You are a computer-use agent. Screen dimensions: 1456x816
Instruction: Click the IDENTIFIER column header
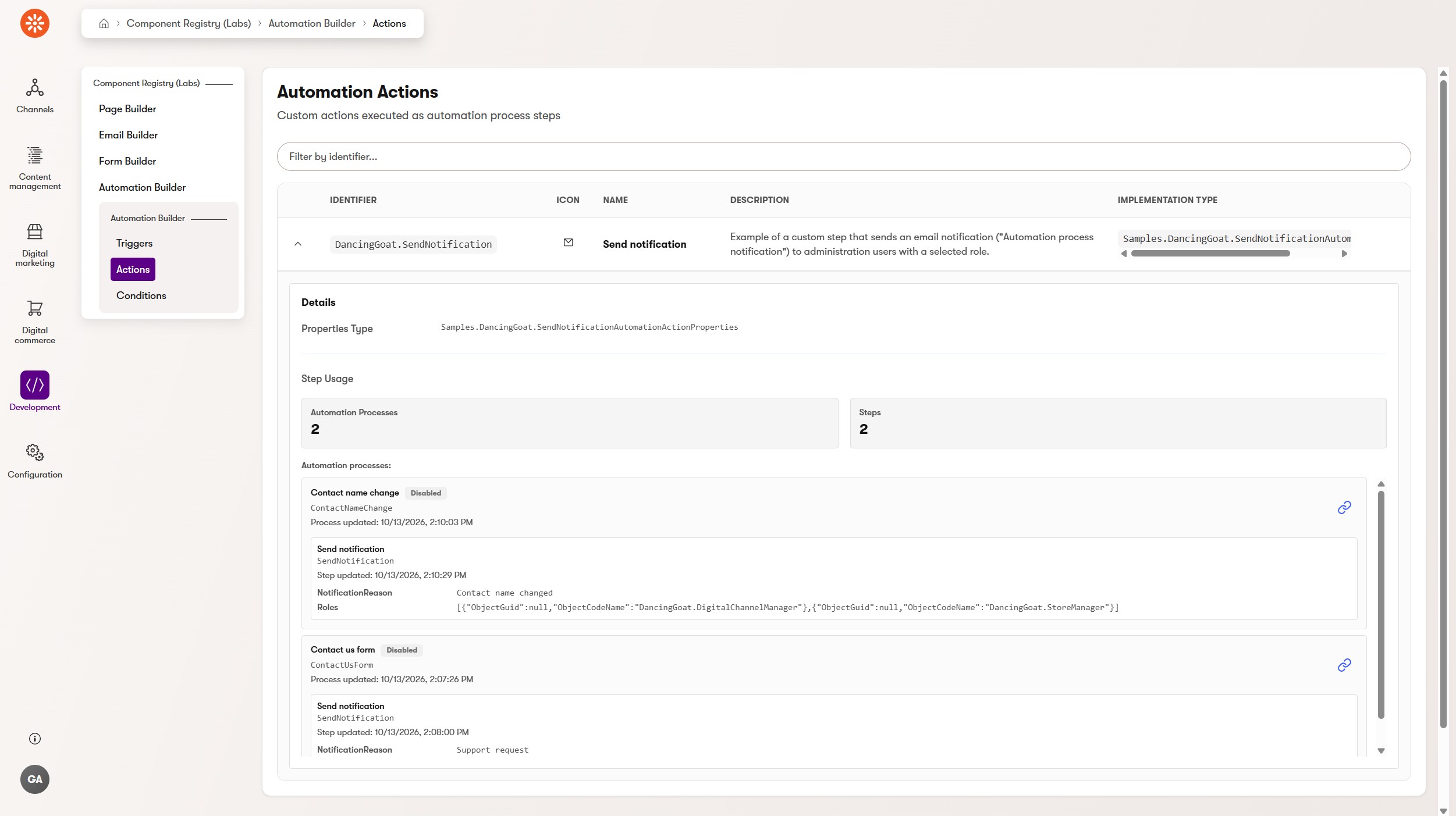(353, 200)
